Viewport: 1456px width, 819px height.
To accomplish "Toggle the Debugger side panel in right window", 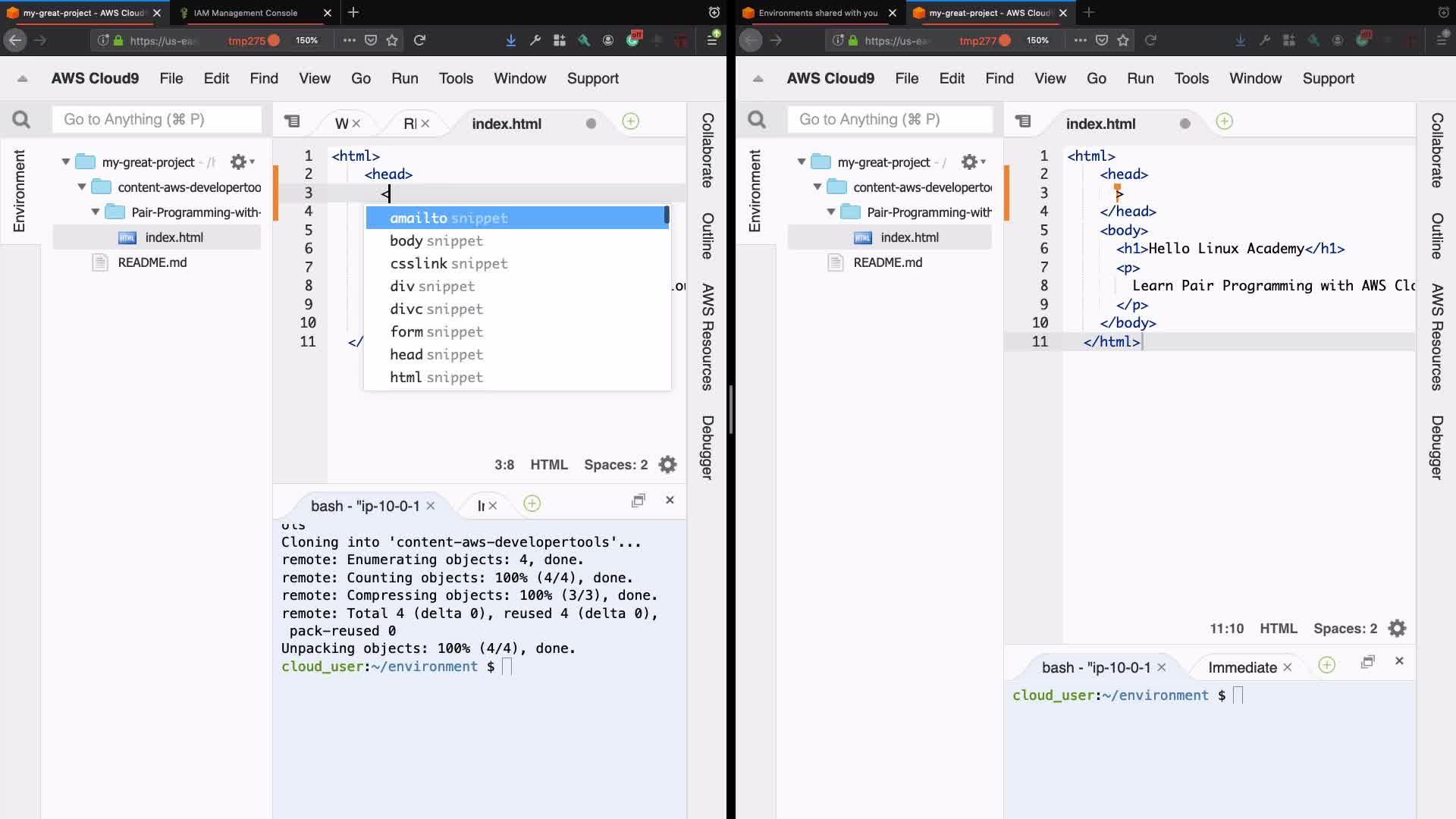I will [x=1436, y=447].
